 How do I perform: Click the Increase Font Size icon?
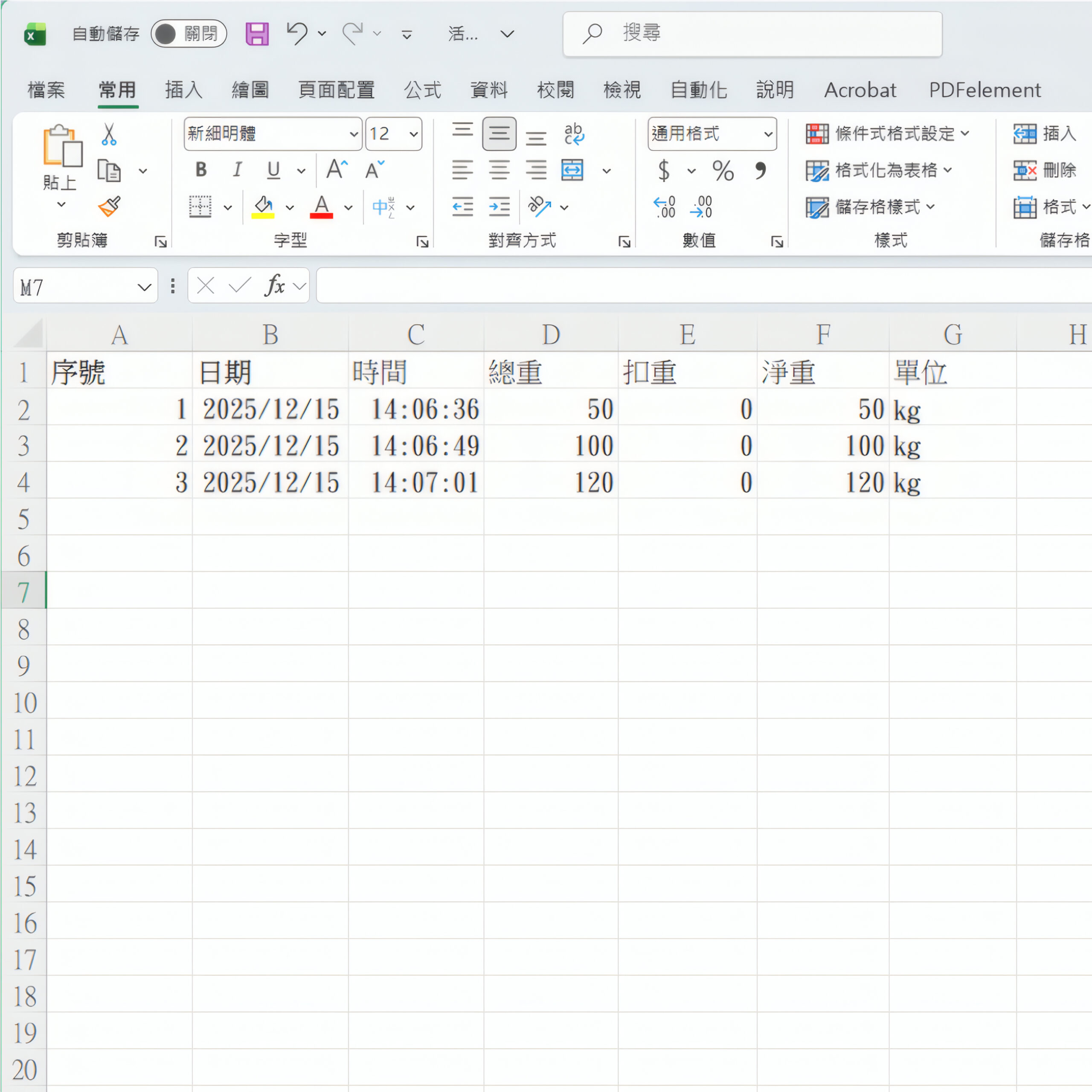pos(337,170)
